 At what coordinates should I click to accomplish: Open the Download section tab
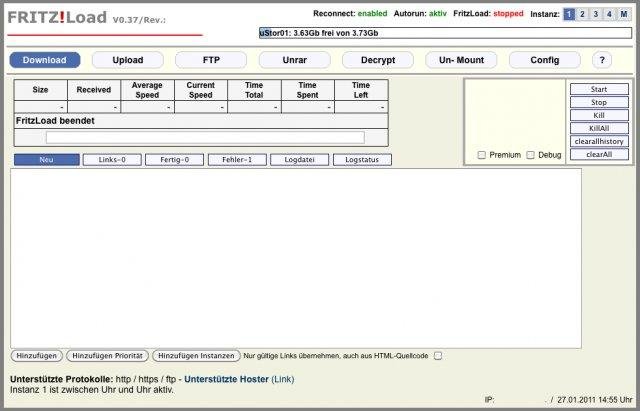coord(45,60)
